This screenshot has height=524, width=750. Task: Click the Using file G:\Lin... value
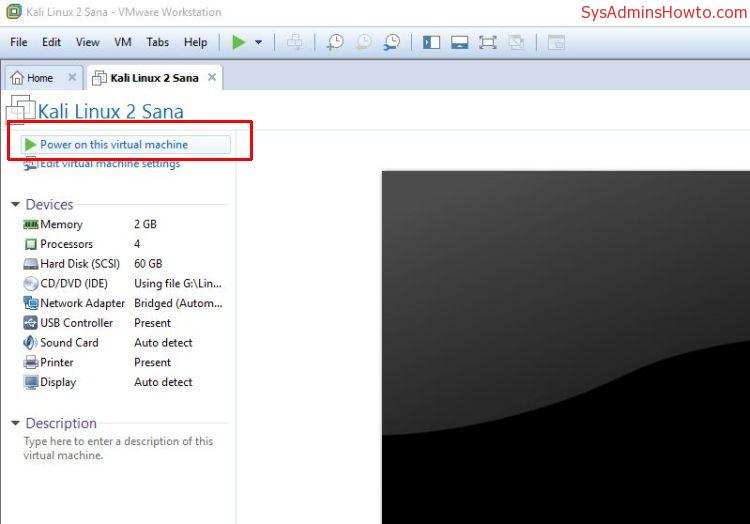(x=177, y=284)
